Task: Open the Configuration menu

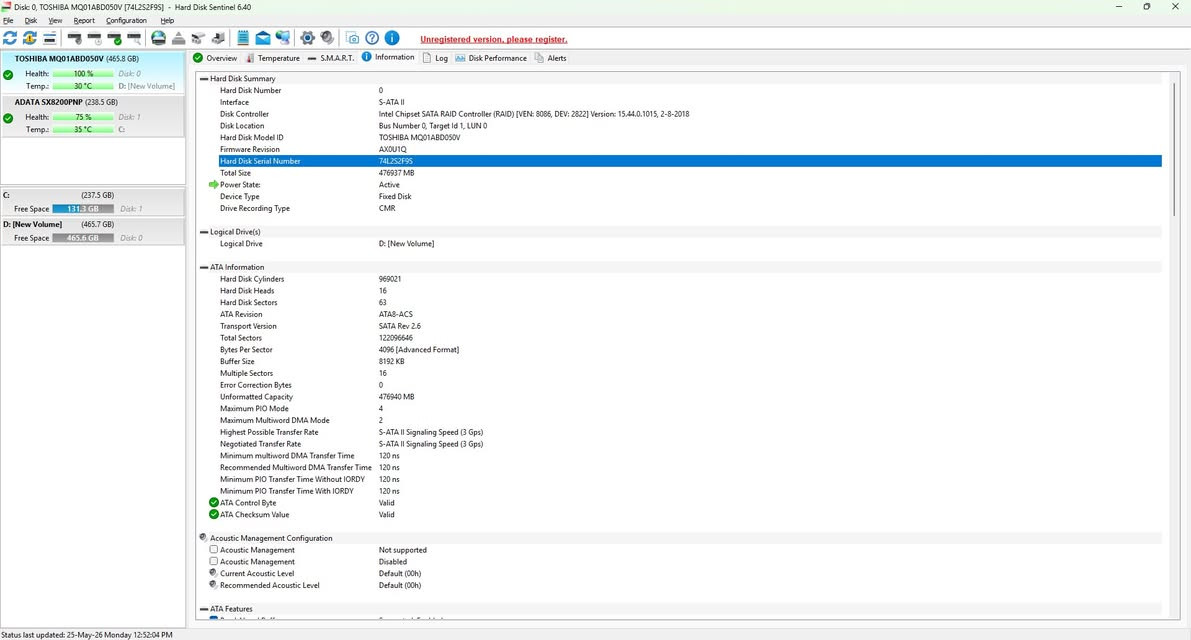Action: coord(126,20)
